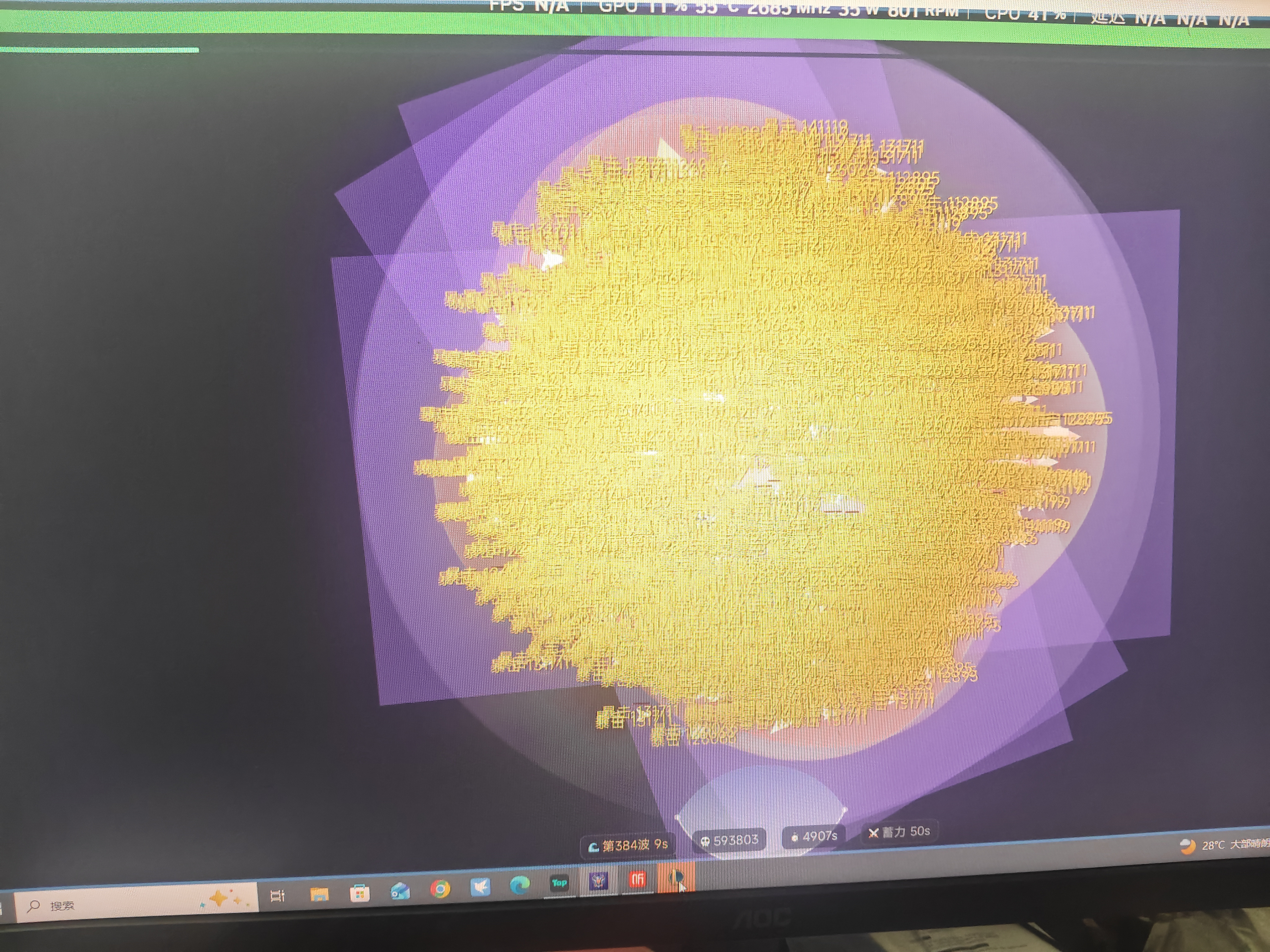This screenshot has width=1270, height=952.
Task: Open the green "Top" app icon
Action: point(559,883)
